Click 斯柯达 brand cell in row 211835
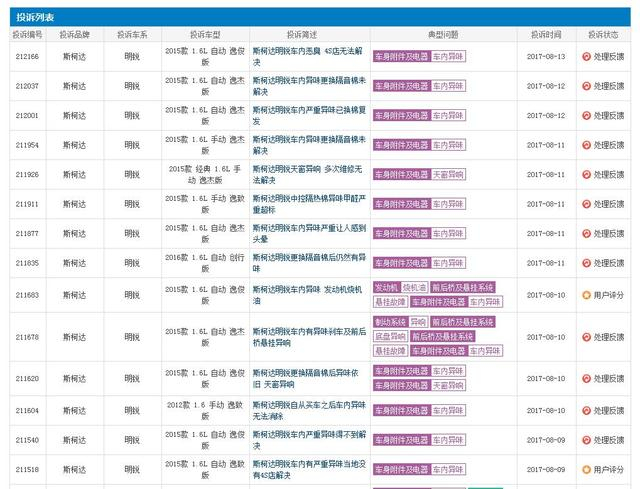The image size is (640, 489). click(x=74, y=263)
